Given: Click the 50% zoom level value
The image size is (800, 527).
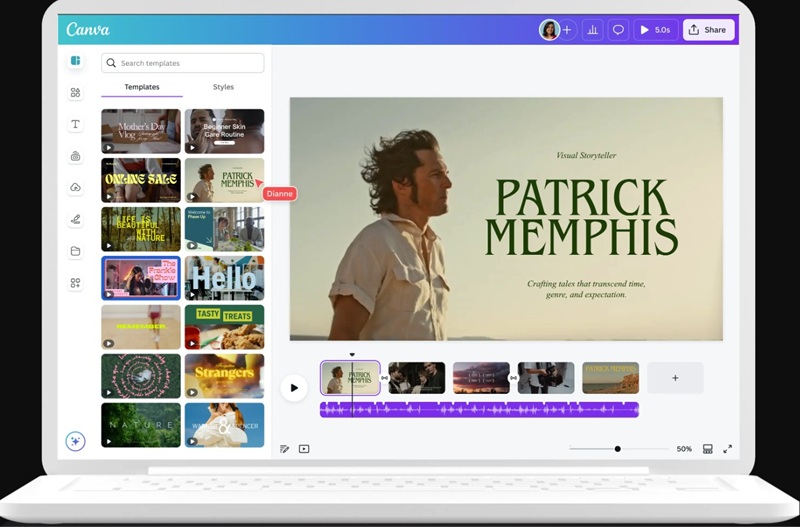Looking at the screenshot, I should pos(684,449).
